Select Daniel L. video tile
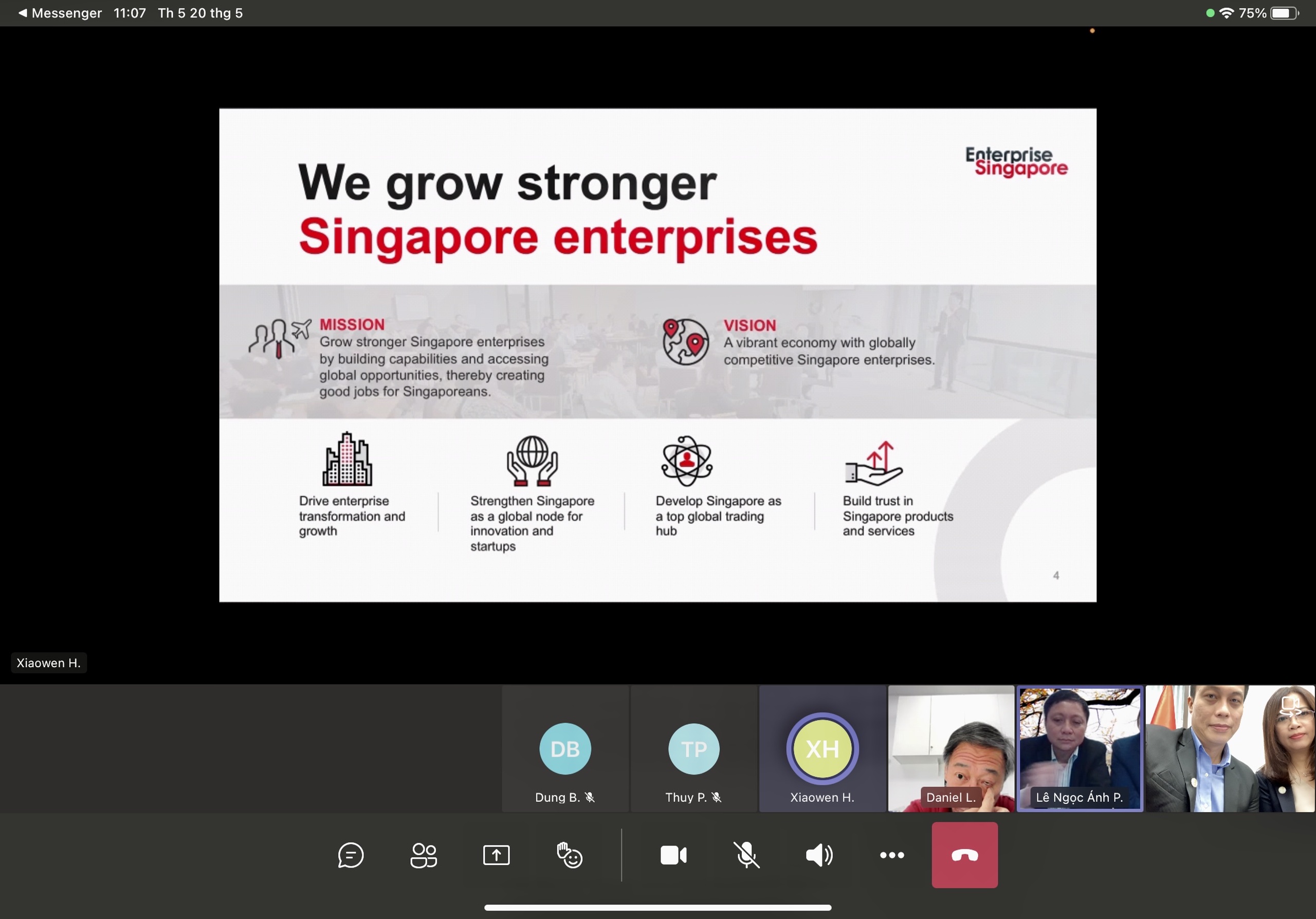 click(951, 748)
